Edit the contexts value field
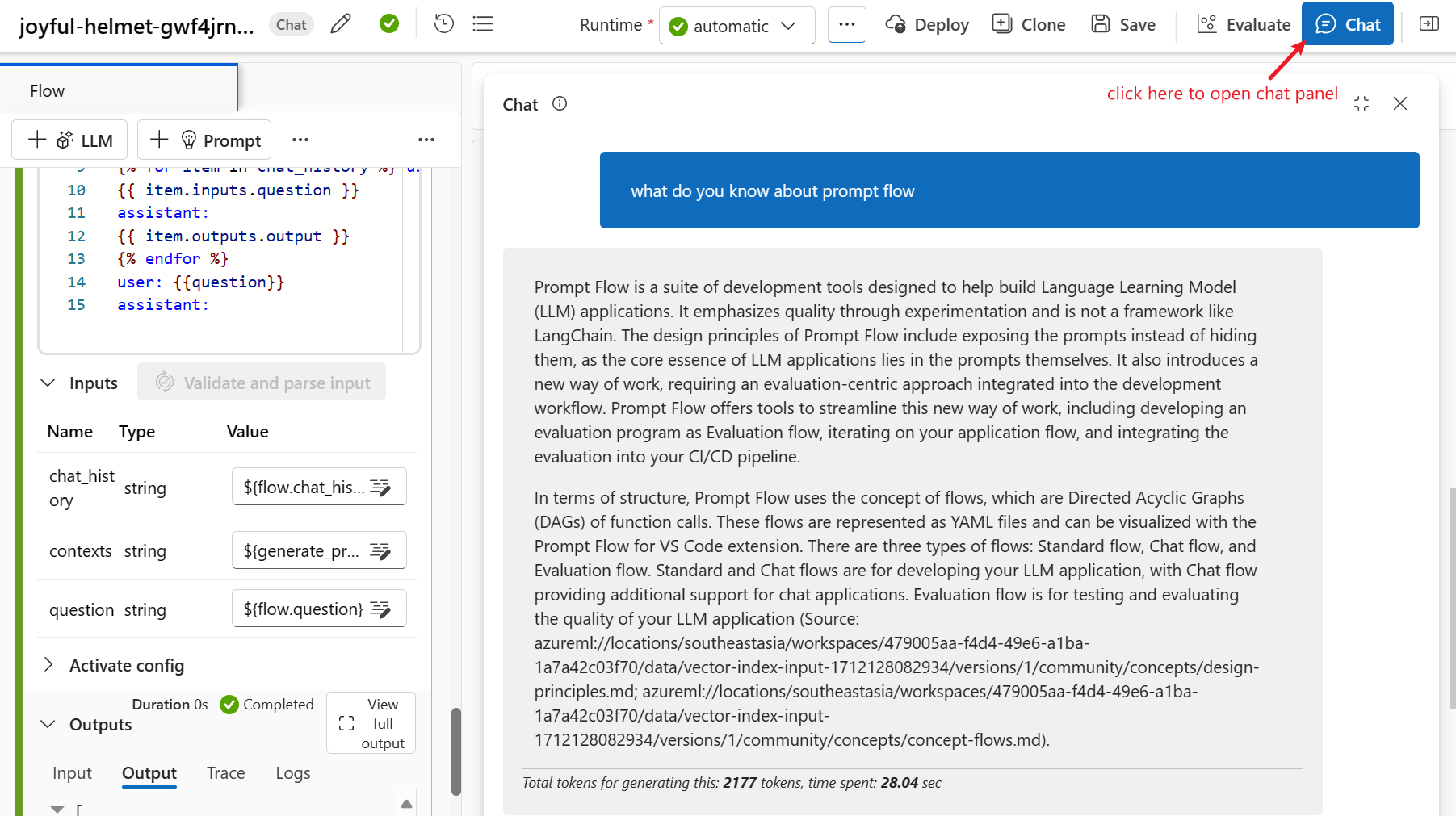 tap(319, 550)
